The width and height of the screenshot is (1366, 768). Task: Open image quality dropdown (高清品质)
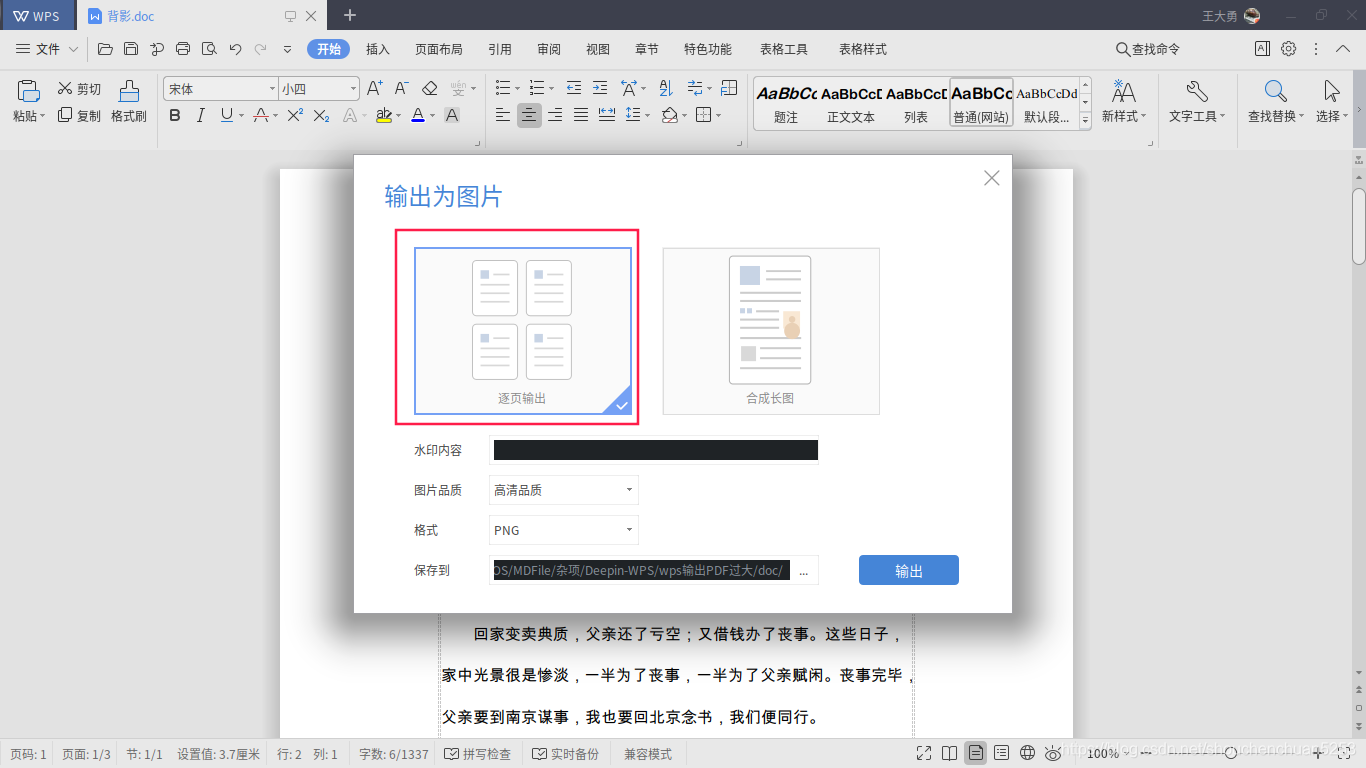[564, 490]
